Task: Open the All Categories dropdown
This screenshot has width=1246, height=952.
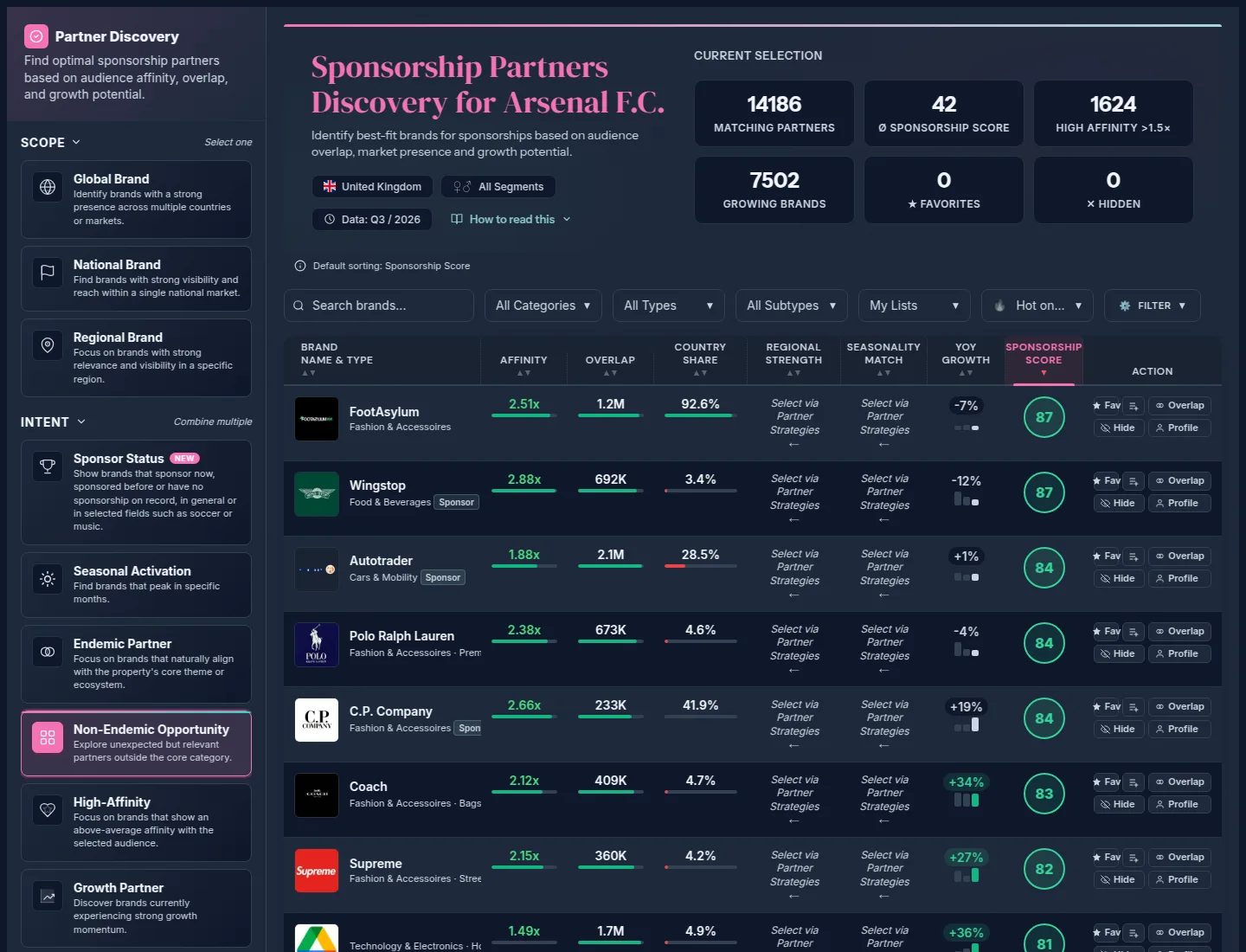Action: 543,306
